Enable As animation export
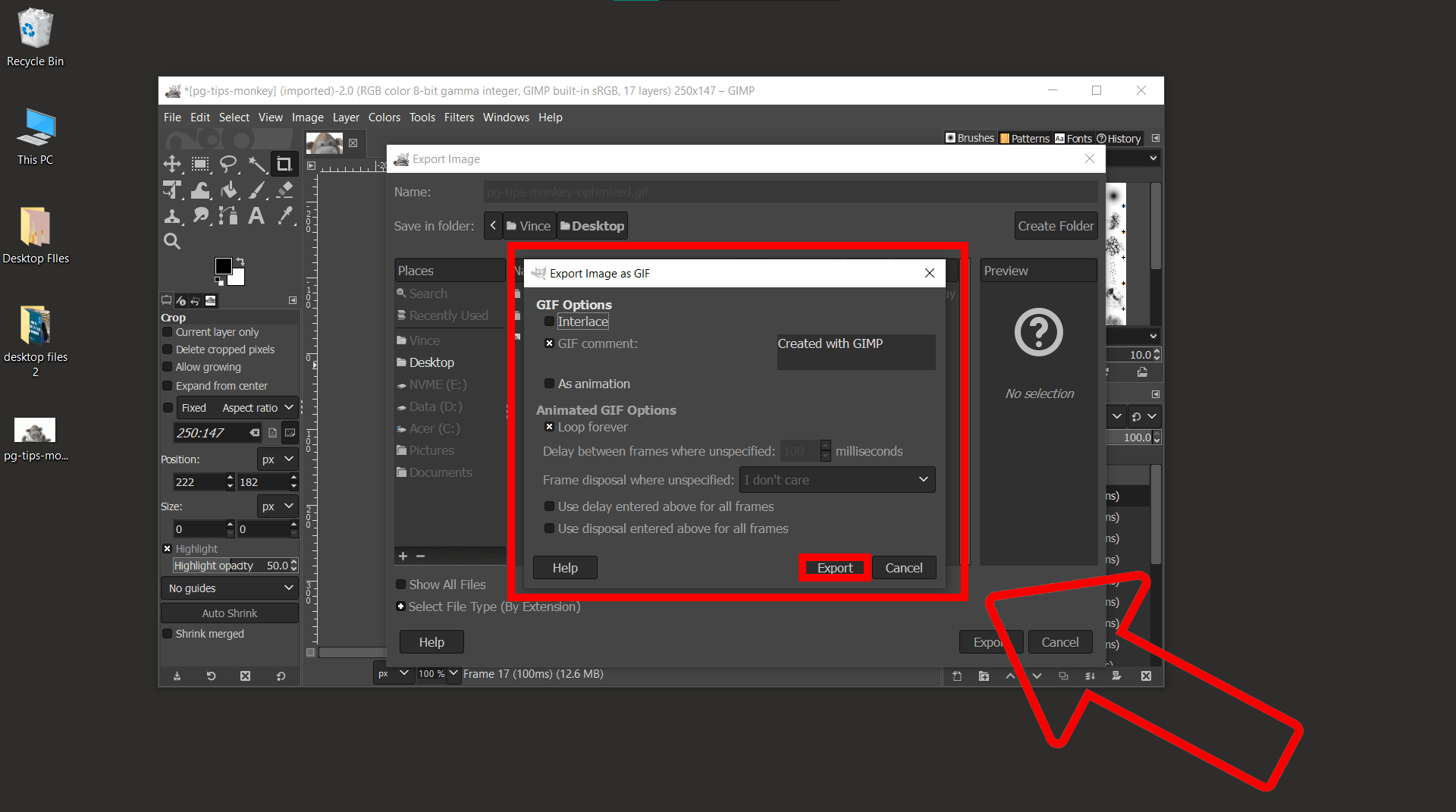The image size is (1456, 812). (550, 384)
